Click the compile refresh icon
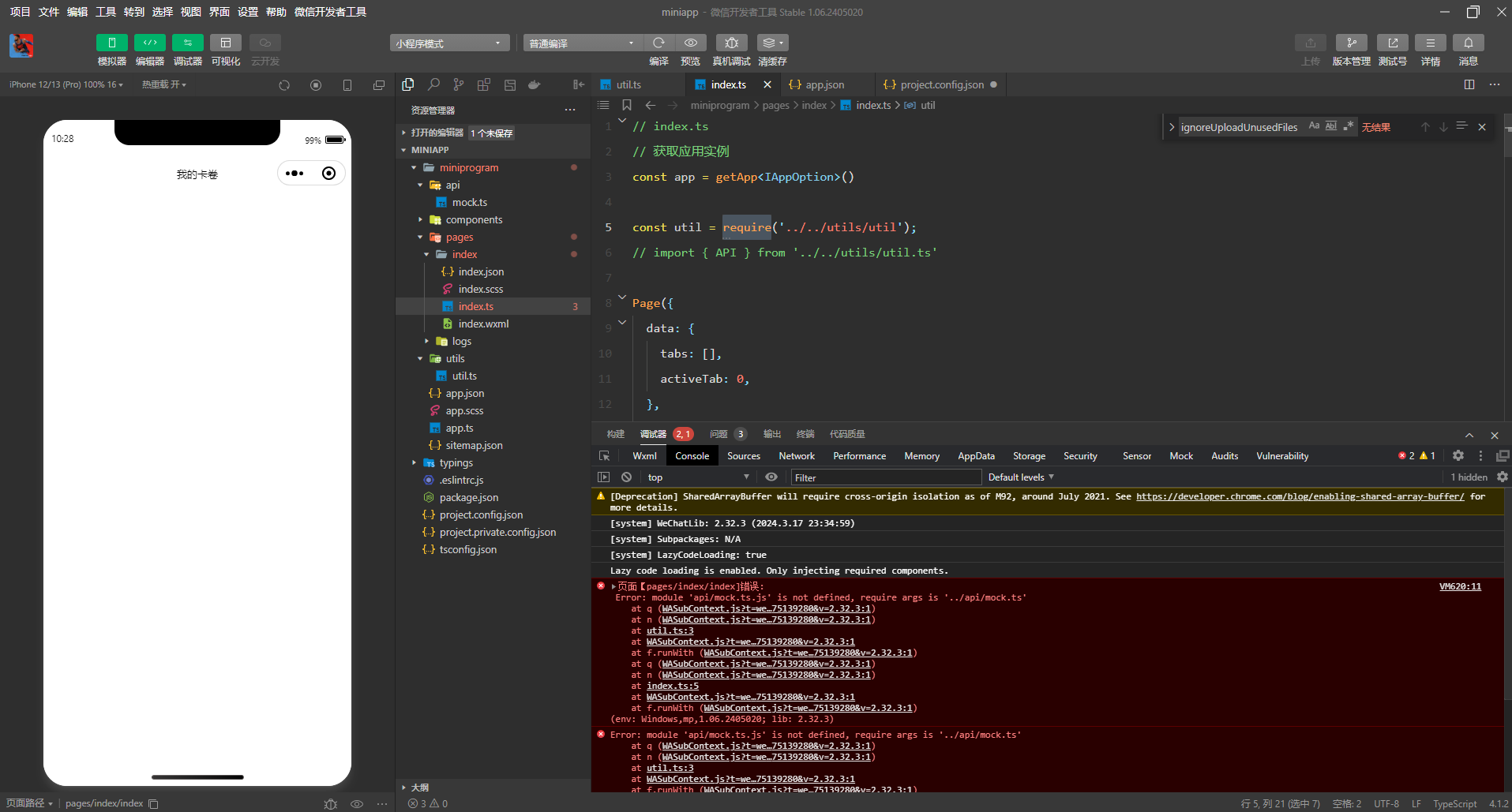 658,43
